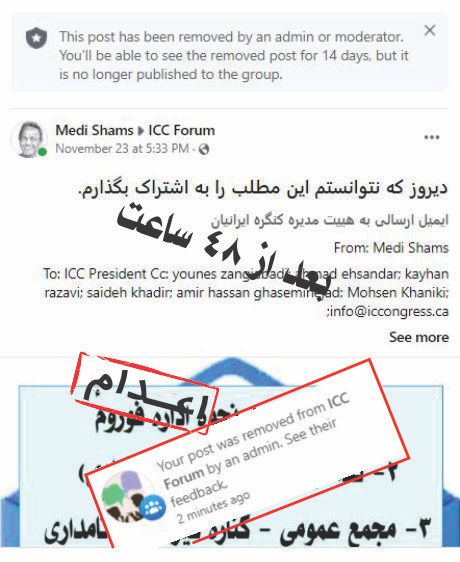
Task: Click the shield icon in removal notice
Action: [36, 38]
